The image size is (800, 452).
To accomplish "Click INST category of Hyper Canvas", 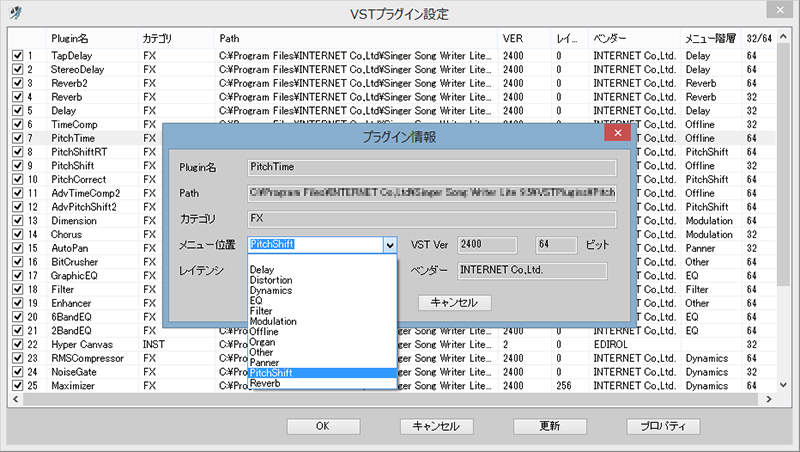I will click(154, 344).
